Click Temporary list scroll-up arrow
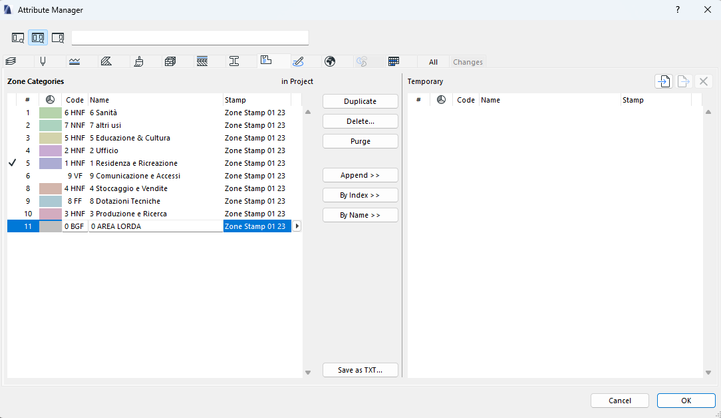The width and height of the screenshot is (721, 418). point(708,112)
